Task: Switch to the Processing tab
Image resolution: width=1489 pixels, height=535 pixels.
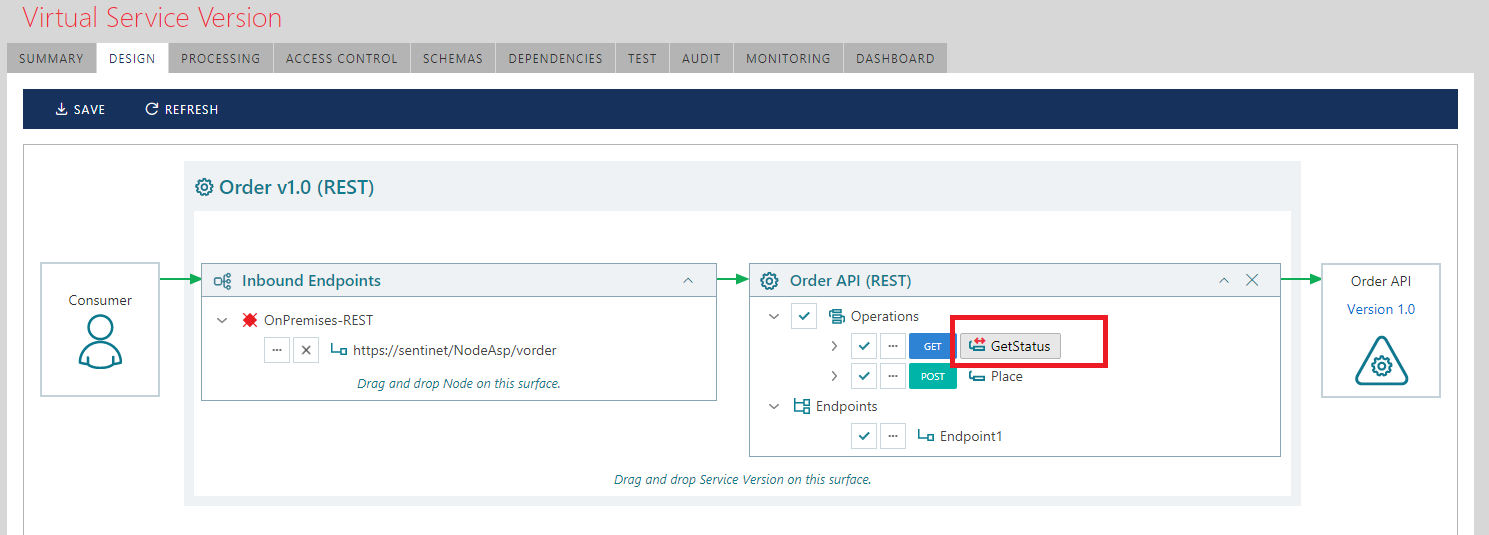Action: 220,58
